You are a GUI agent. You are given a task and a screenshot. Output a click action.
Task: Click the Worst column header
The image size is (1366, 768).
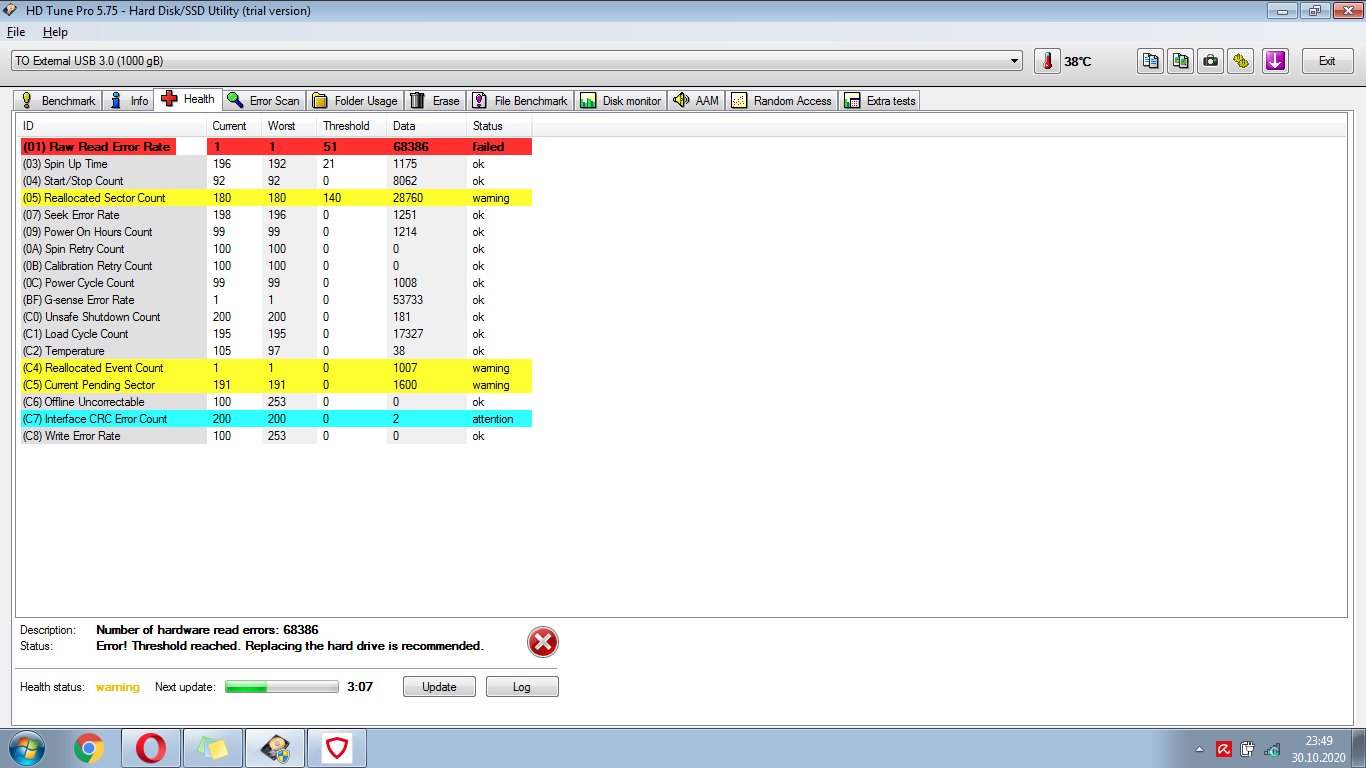(x=289, y=126)
